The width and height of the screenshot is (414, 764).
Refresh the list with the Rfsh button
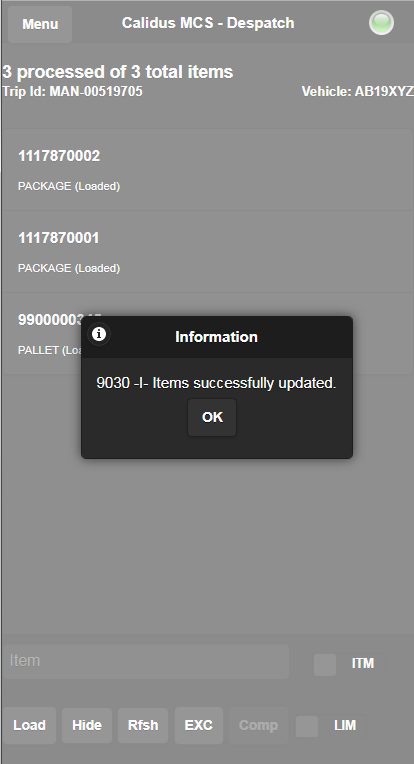(x=143, y=725)
